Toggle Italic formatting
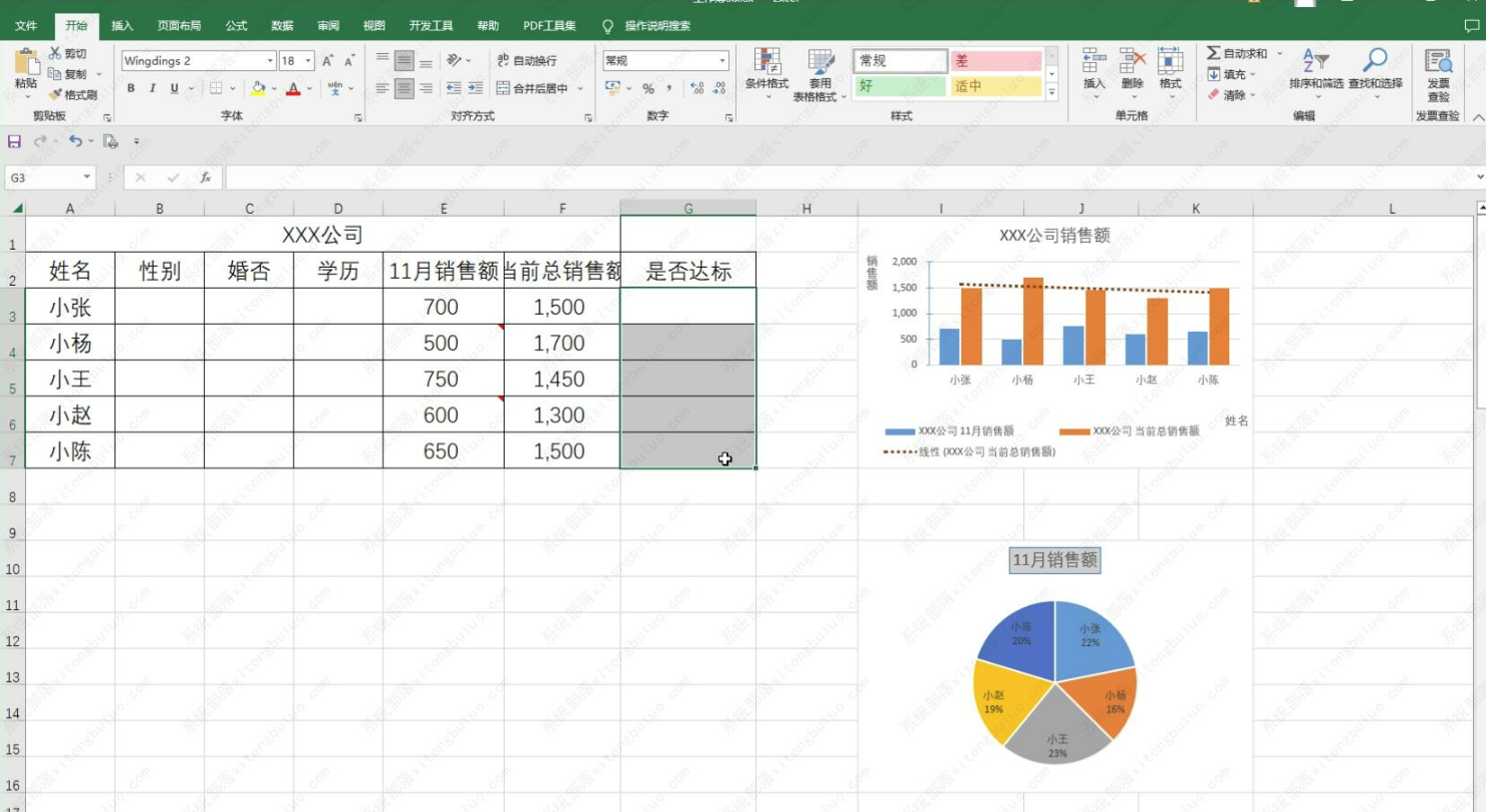This screenshot has width=1486, height=812. click(x=152, y=89)
